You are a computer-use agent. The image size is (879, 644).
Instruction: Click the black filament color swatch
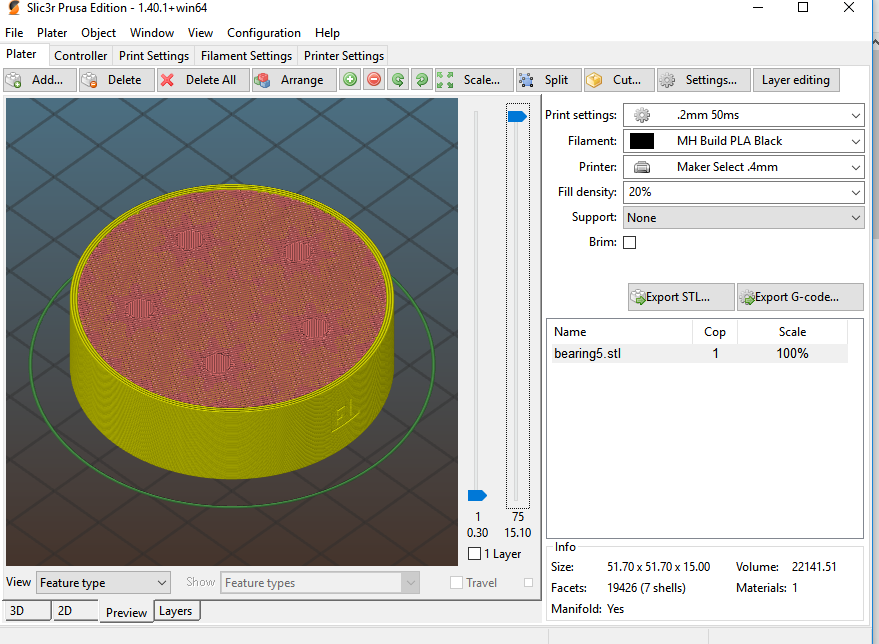pos(642,141)
